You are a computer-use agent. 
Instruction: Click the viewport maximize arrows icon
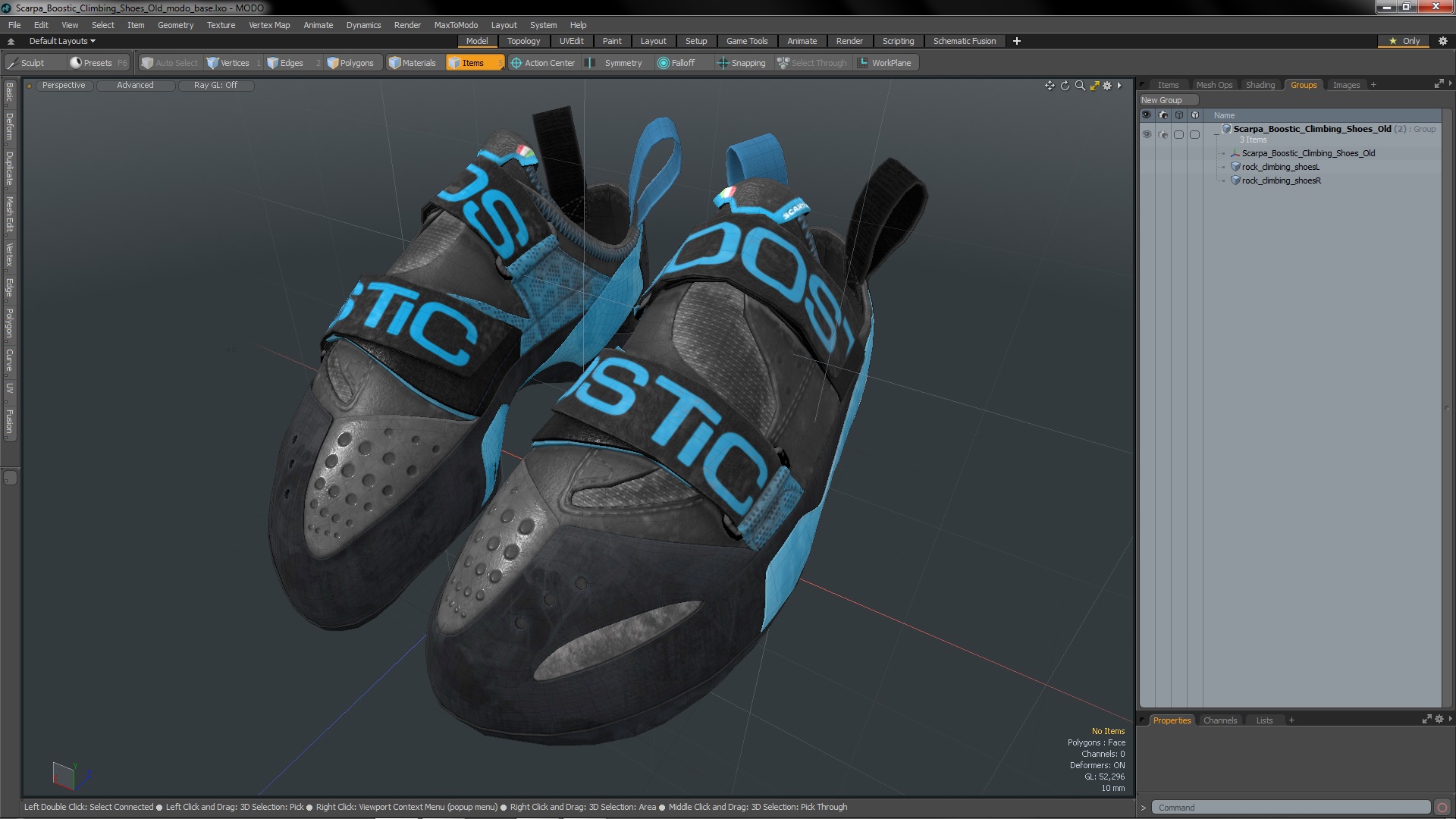click(x=1094, y=86)
